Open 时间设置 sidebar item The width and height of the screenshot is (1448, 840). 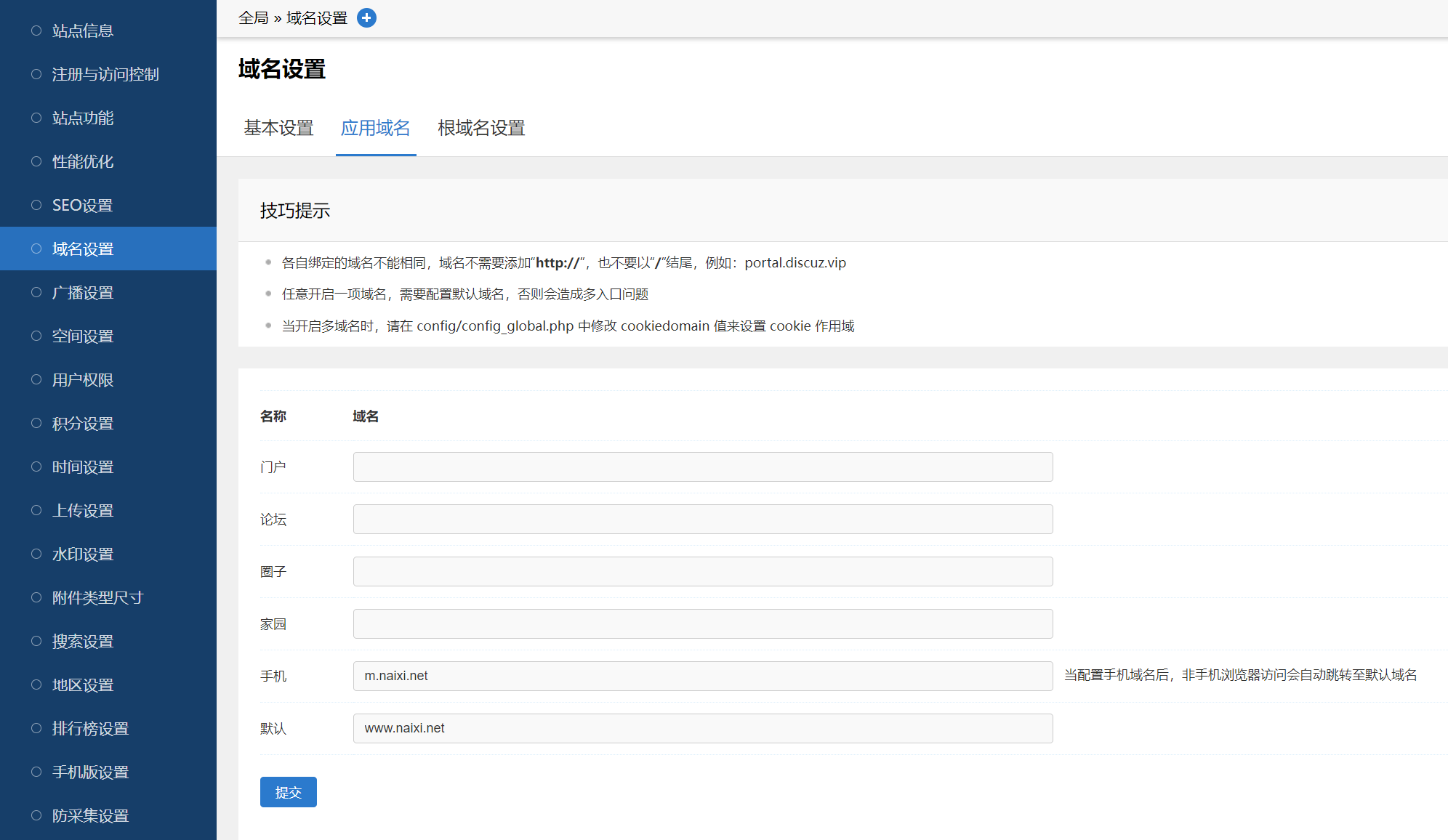(83, 467)
